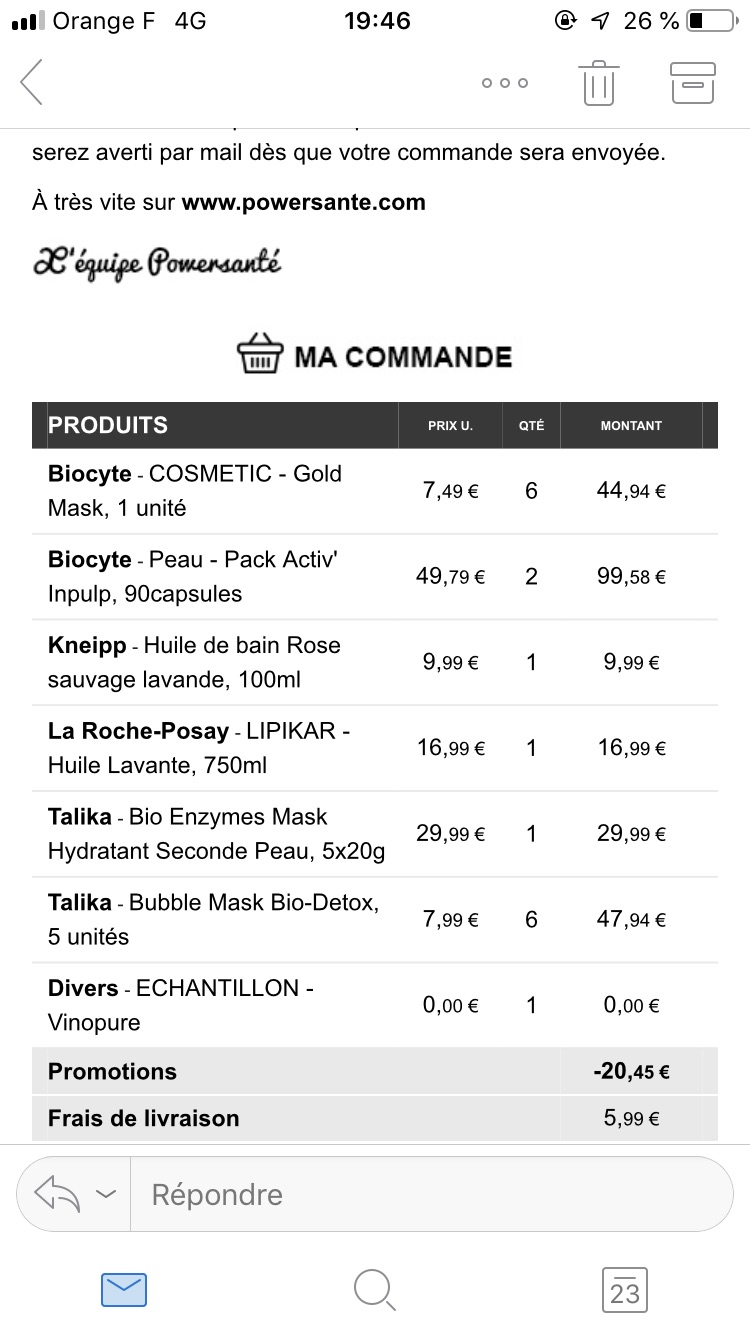Tap the Talika Bubble Mask Bio-Detox item

(x=375, y=920)
